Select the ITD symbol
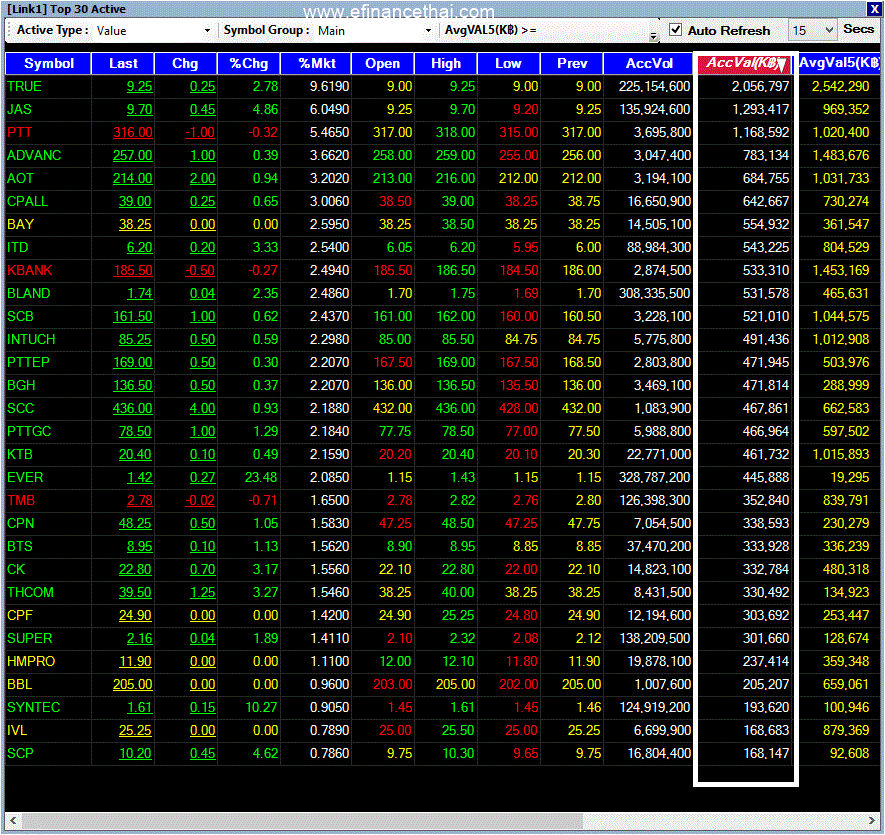 click(17, 247)
